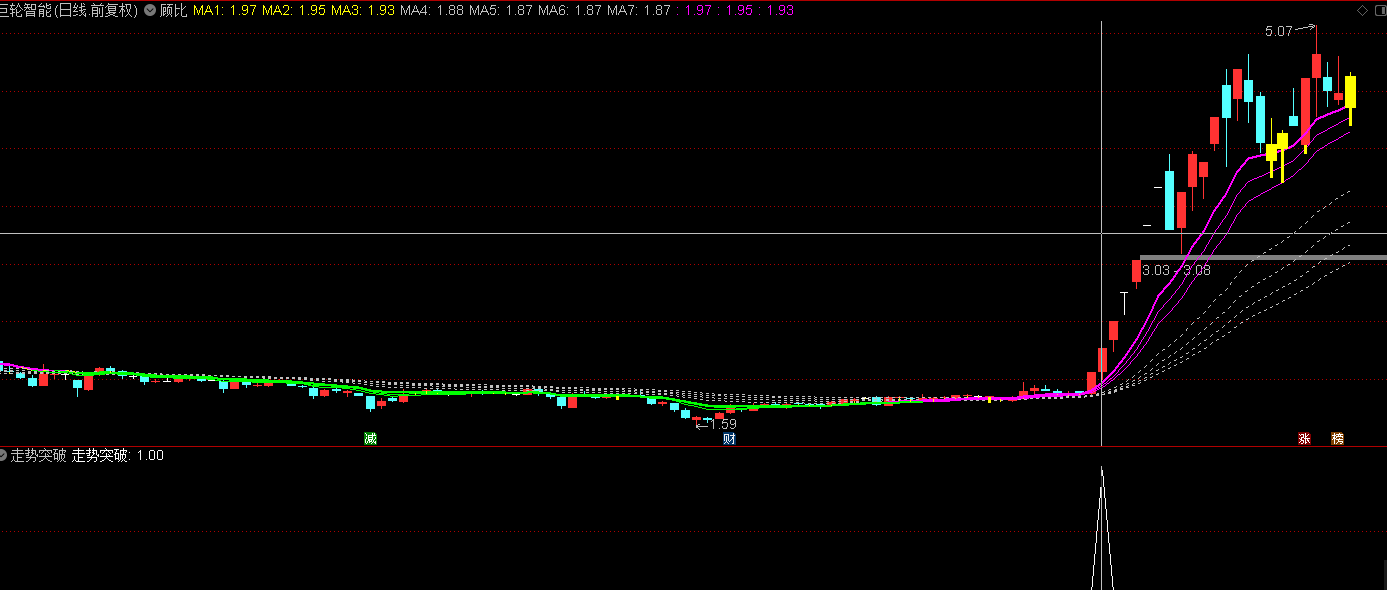Expand the dropdown arrow before 顾比 indicator
This screenshot has width=1387, height=590.
[x=150, y=10]
